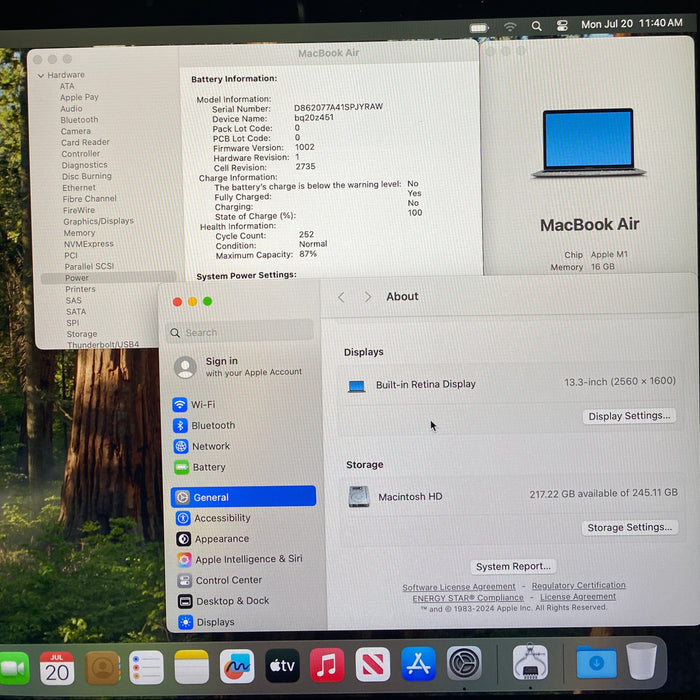Open Apple TV in the Dock
700x700 pixels.
[x=282, y=666]
